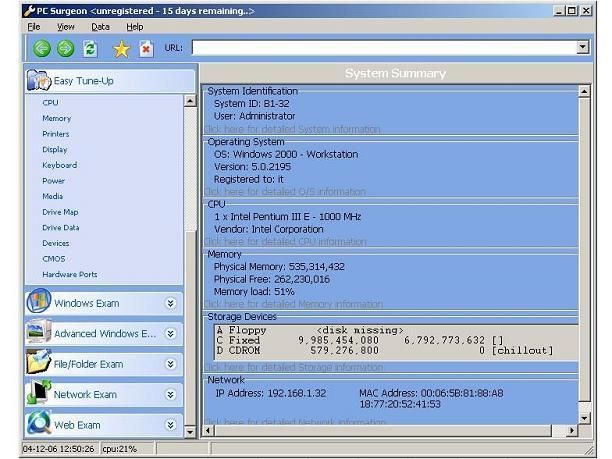612x459 pixels.
Task: Click the File/Folder Exam folder icon
Action: 38,363
